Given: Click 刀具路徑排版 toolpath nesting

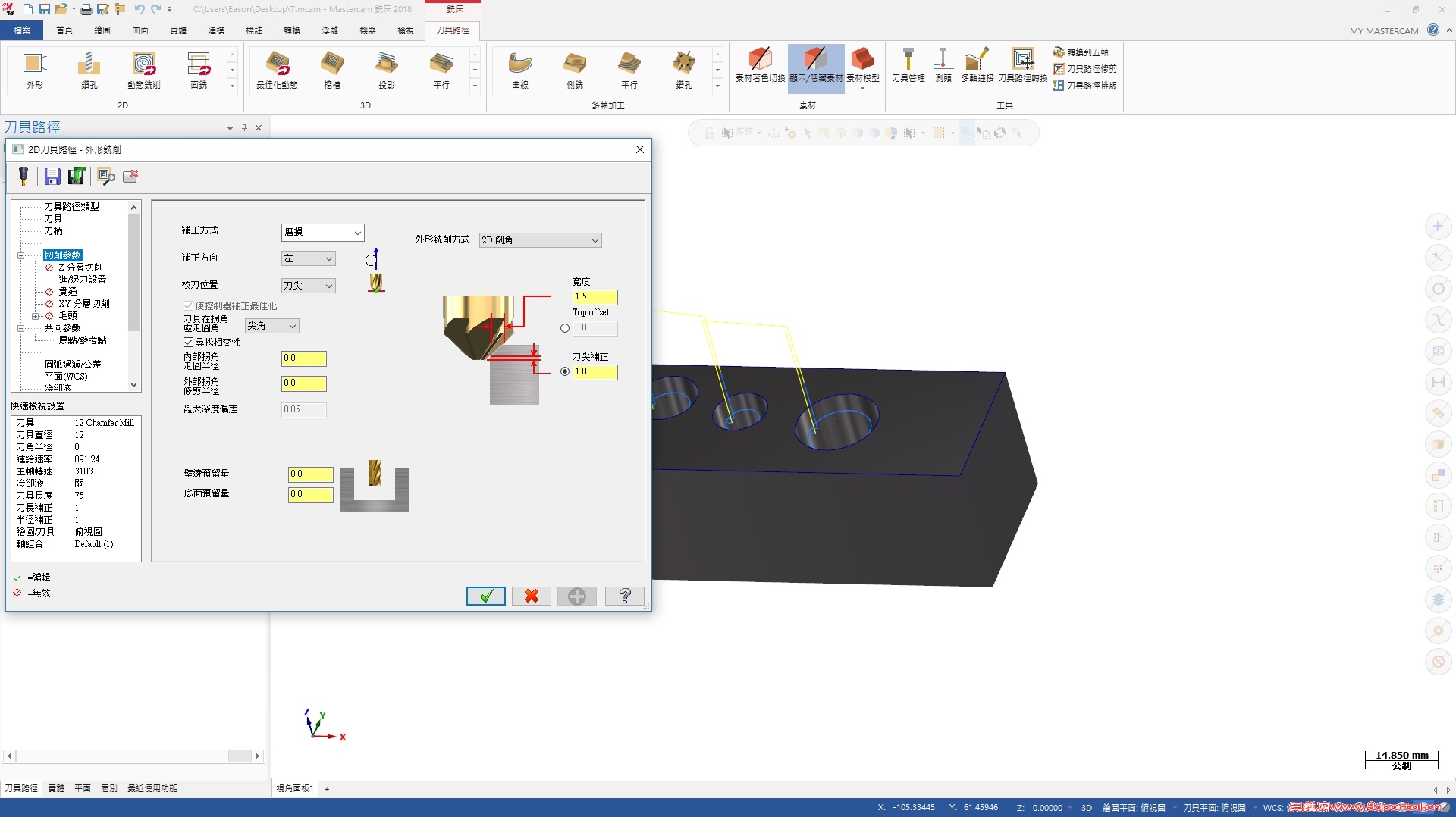Looking at the screenshot, I should (1084, 86).
